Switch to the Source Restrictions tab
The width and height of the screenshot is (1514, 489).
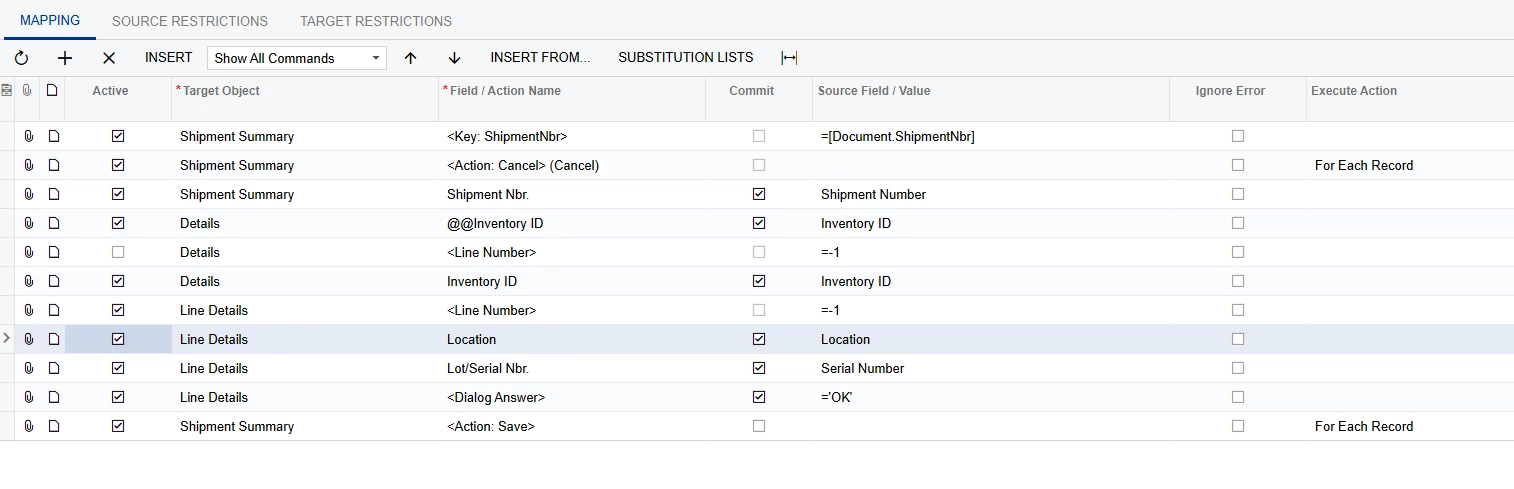tap(190, 21)
